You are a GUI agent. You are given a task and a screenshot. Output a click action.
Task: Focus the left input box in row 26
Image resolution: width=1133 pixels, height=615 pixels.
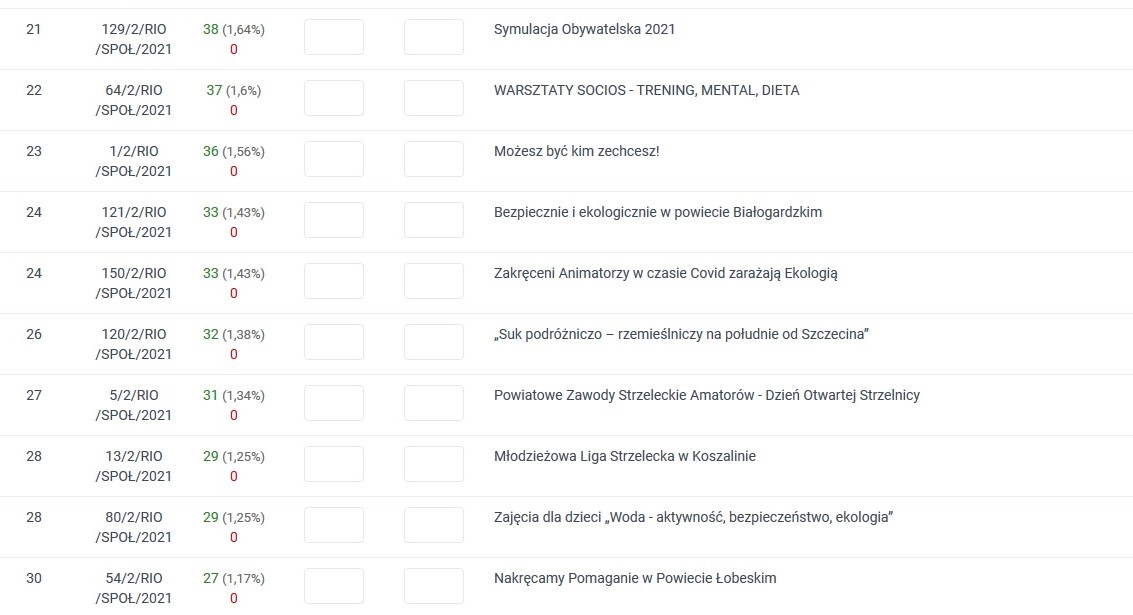(334, 342)
